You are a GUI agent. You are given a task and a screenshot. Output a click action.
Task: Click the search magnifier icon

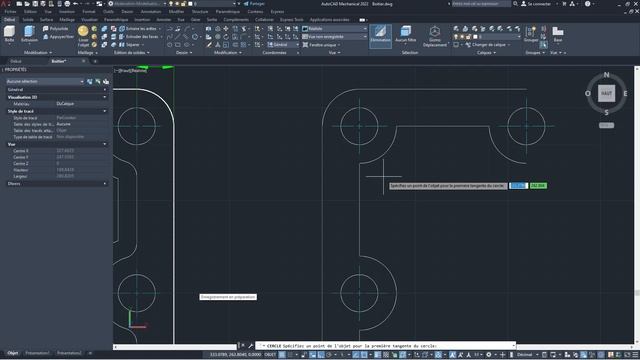[515, 4]
